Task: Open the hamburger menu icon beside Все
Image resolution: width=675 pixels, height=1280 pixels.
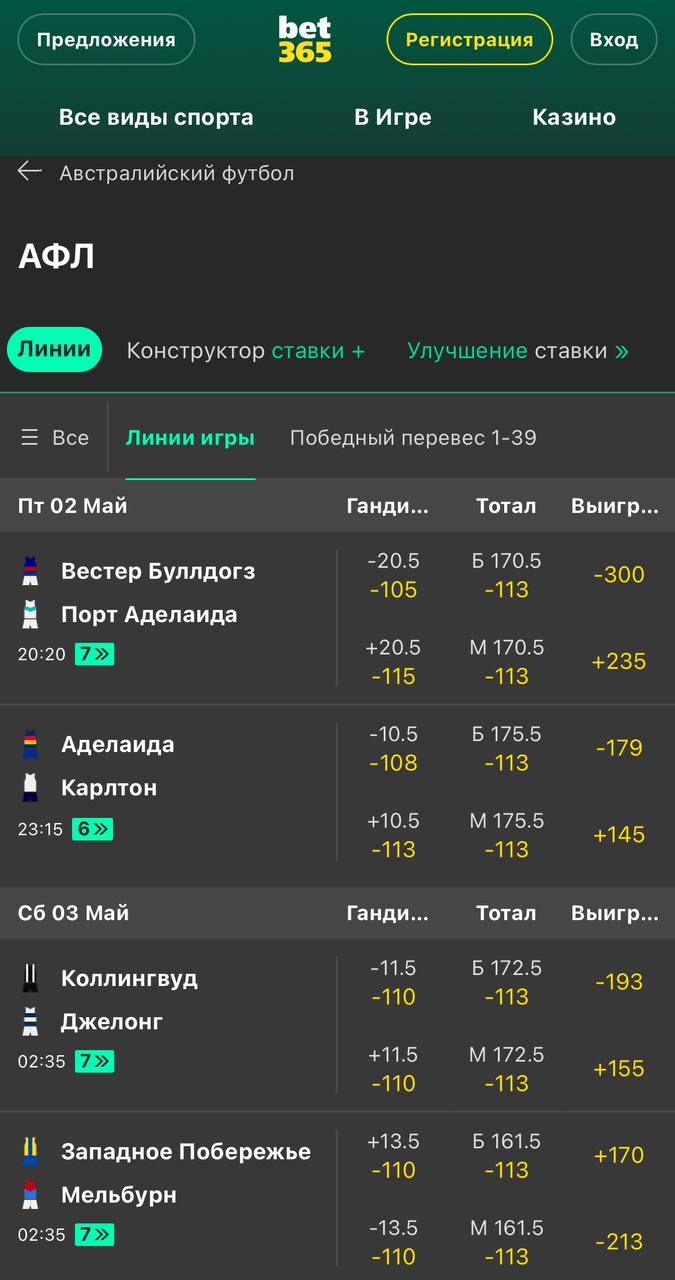Action: tap(30, 438)
